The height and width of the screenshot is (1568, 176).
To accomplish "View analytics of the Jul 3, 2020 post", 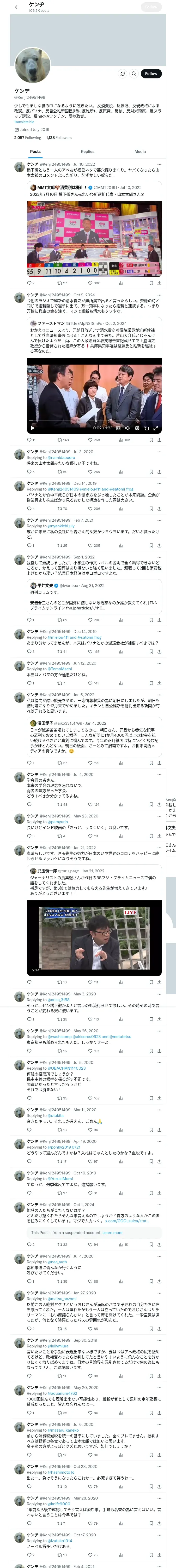I will click(x=120, y=472).
